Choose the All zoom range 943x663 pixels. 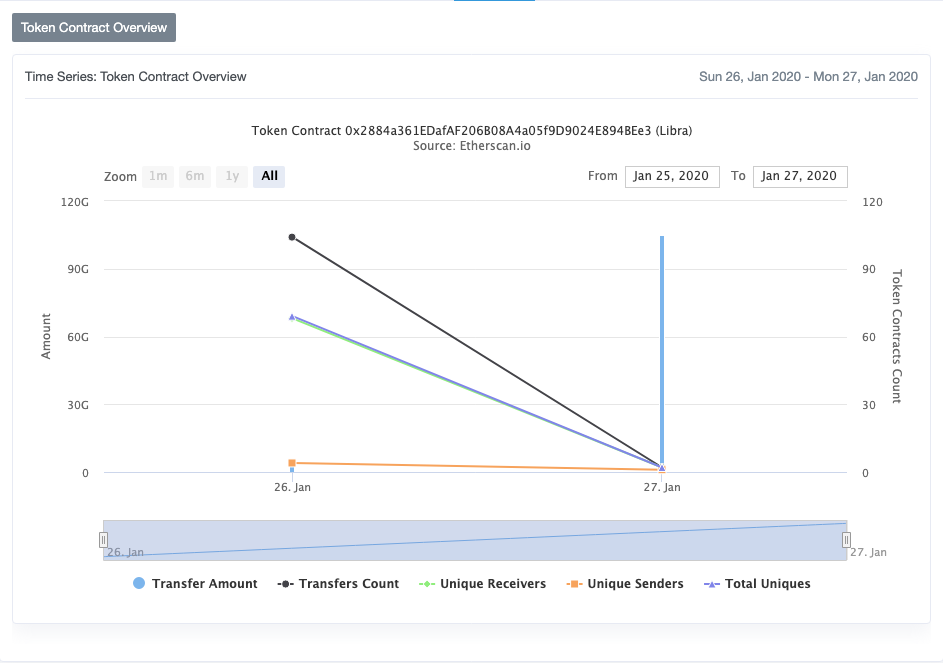[x=269, y=176]
